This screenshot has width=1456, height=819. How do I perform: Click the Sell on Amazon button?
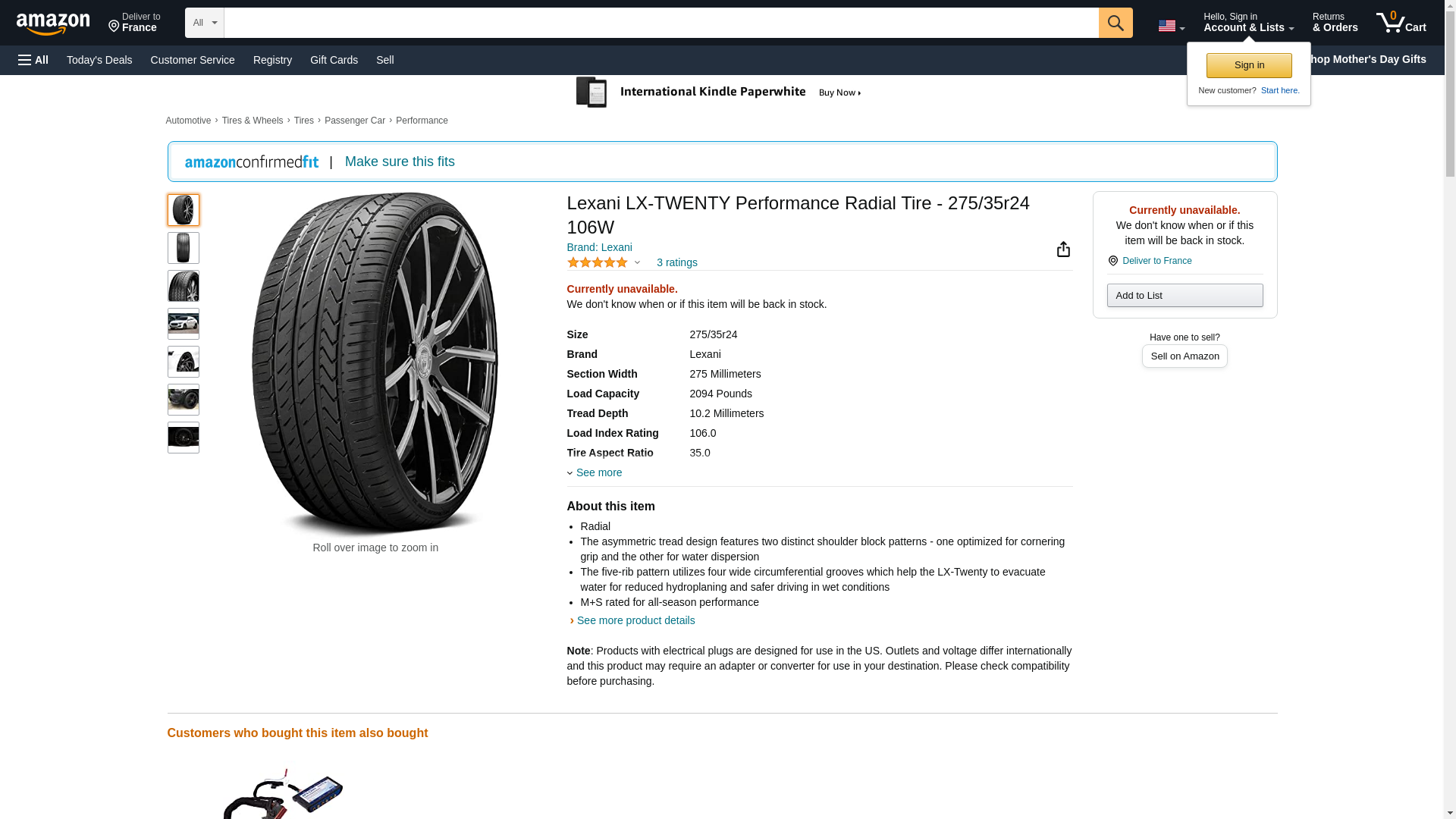click(x=1185, y=356)
